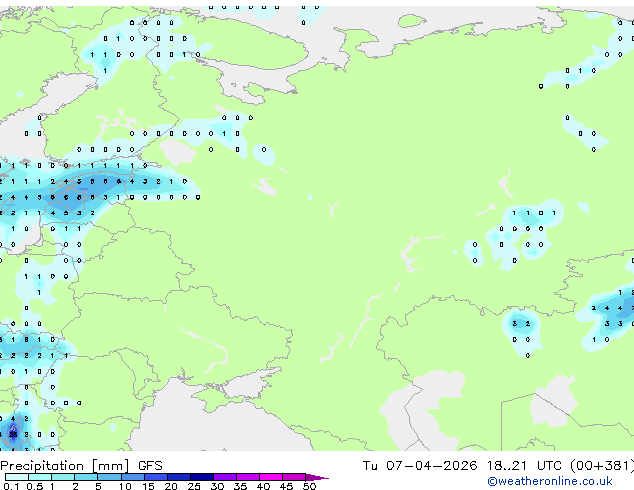The height and width of the screenshot is (490, 634).
Task: Select the 20–25 mm dark blue legend swatch
Action: pyautogui.click(x=179, y=477)
